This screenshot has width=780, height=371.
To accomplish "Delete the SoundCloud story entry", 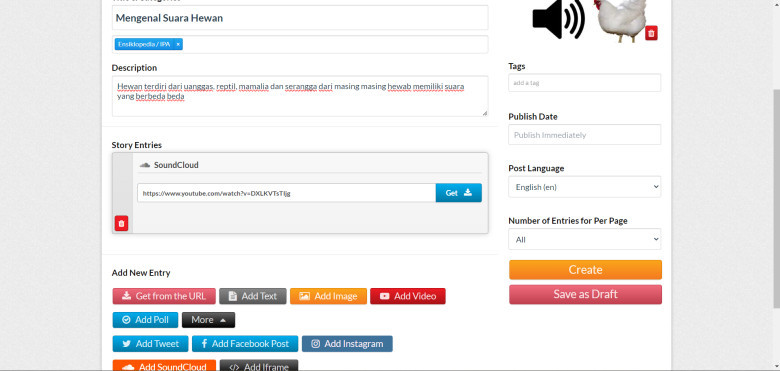I will pyautogui.click(x=121, y=223).
